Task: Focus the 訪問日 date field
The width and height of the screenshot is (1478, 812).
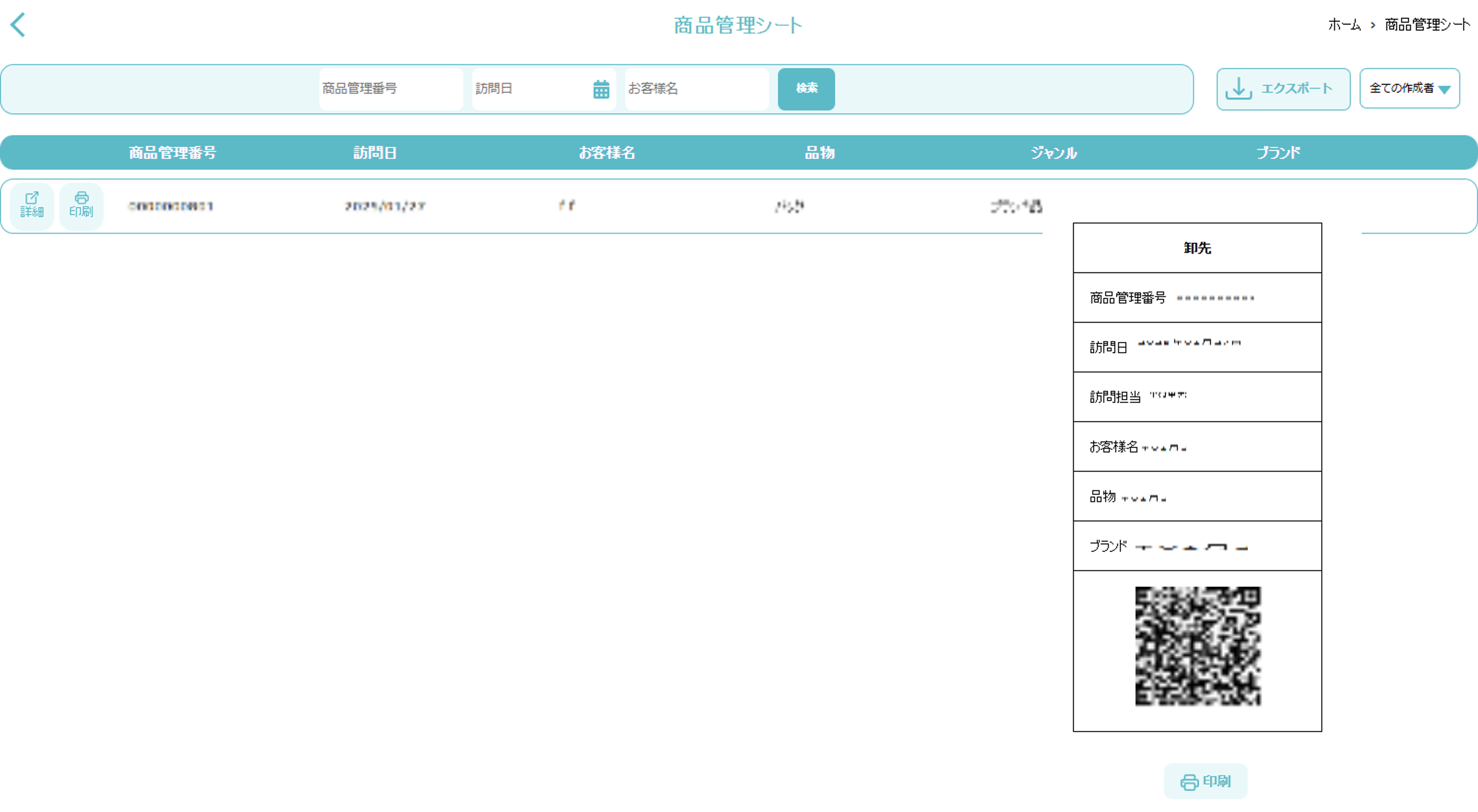Action: tap(543, 89)
